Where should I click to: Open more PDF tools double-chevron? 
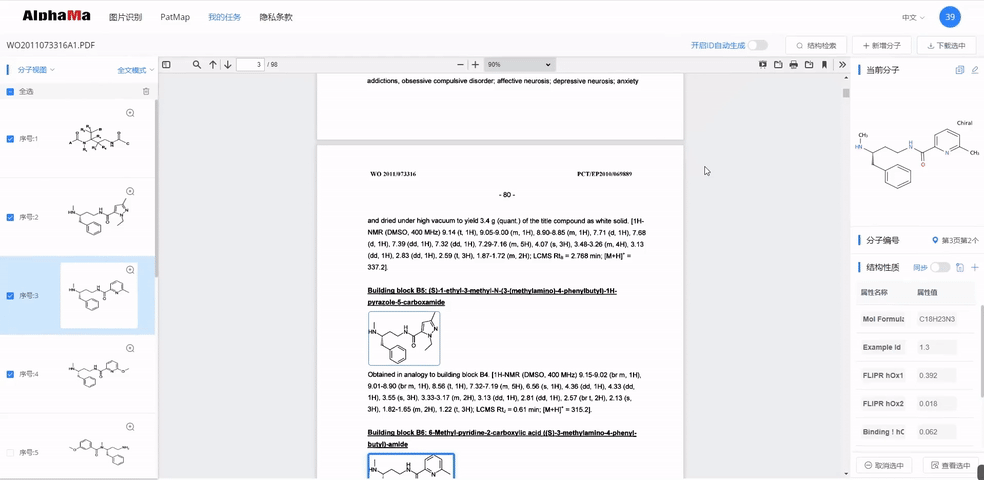842,65
